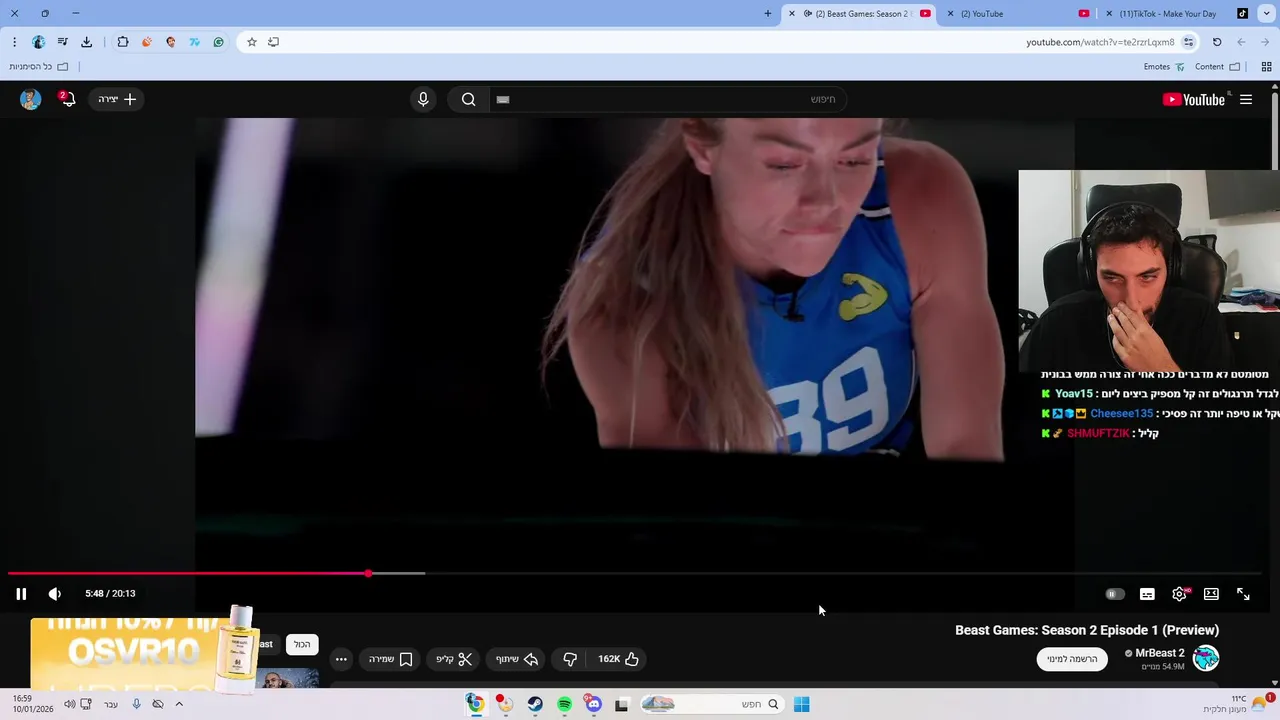The width and height of the screenshot is (1280, 720).
Task: Focus the חיפוש search field
Action: tap(668, 99)
